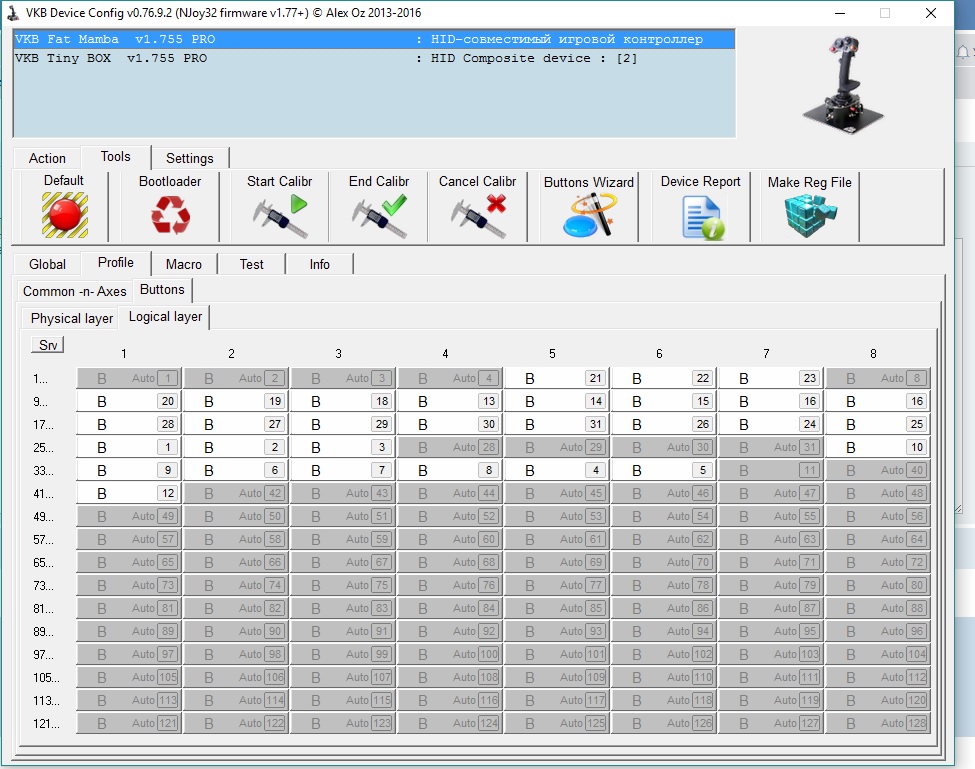Abort calibration using the Cancel Calibr icon

[477, 214]
